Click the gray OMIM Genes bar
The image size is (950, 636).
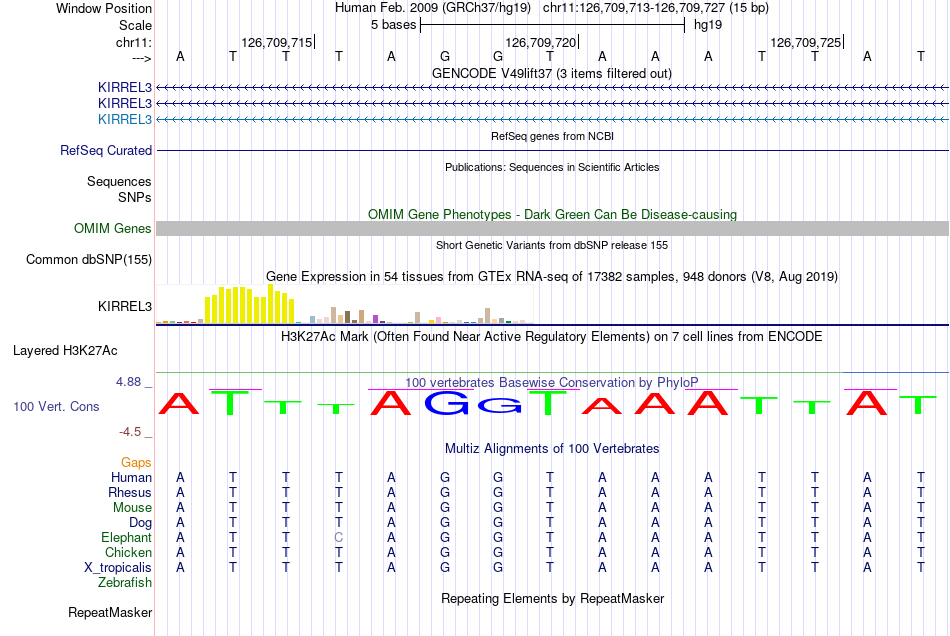[x=553, y=228]
